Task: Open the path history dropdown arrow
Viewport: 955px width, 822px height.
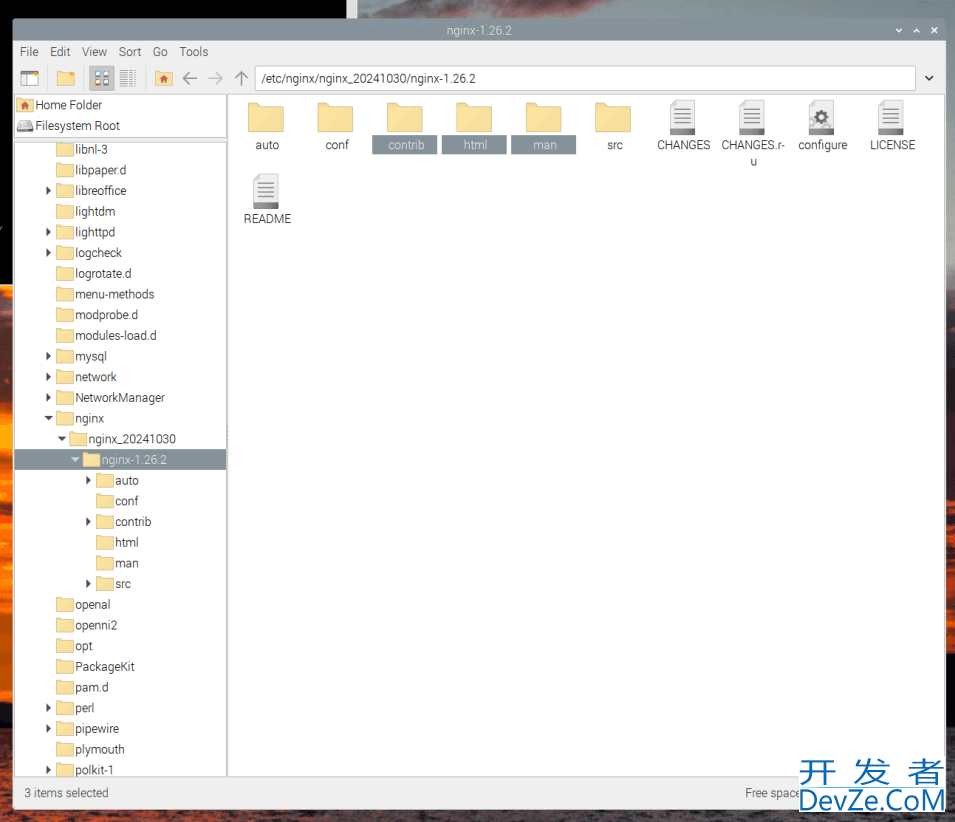Action: point(929,78)
